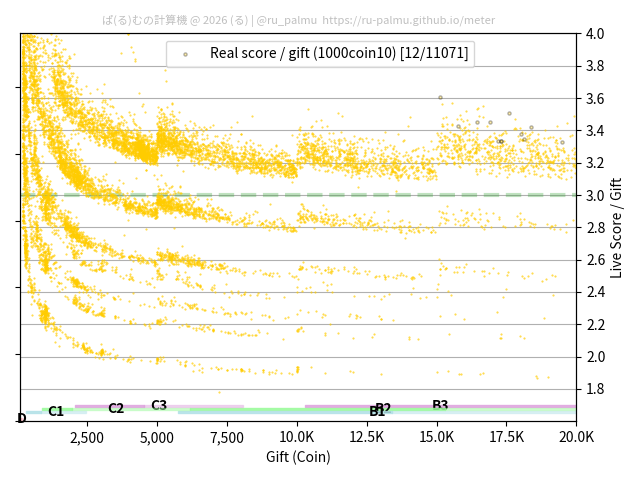Click the 4.0 y-axis tick label
The width and height of the screenshot is (640, 480).
tap(595, 34)
